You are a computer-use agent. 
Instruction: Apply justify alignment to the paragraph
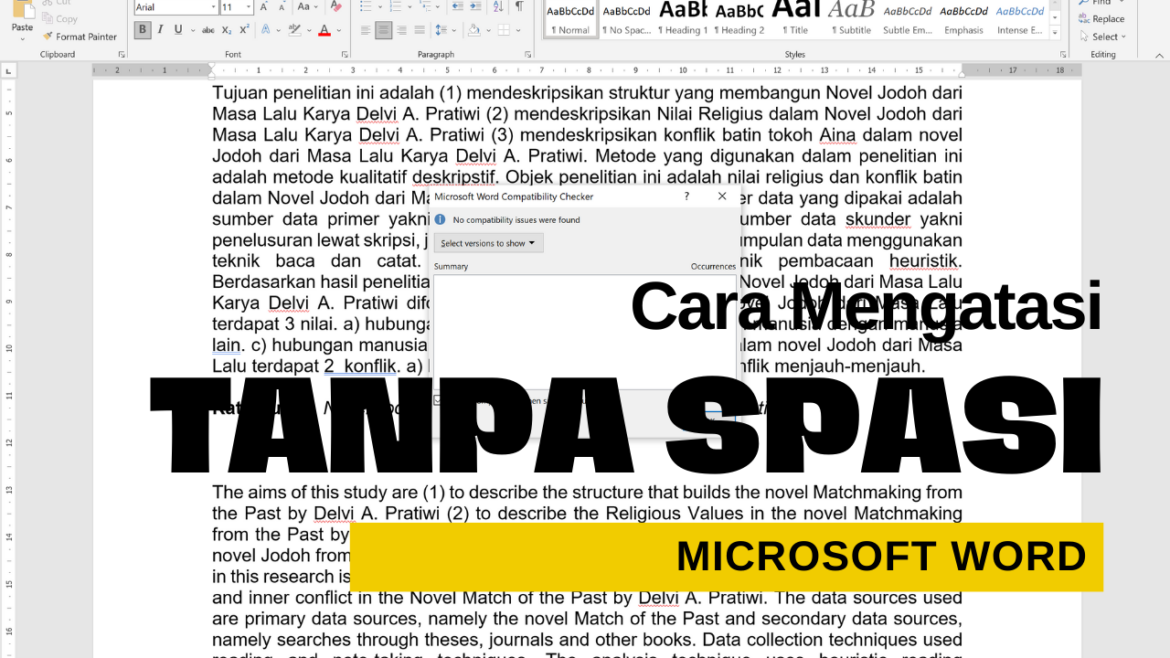click(419, 29)
